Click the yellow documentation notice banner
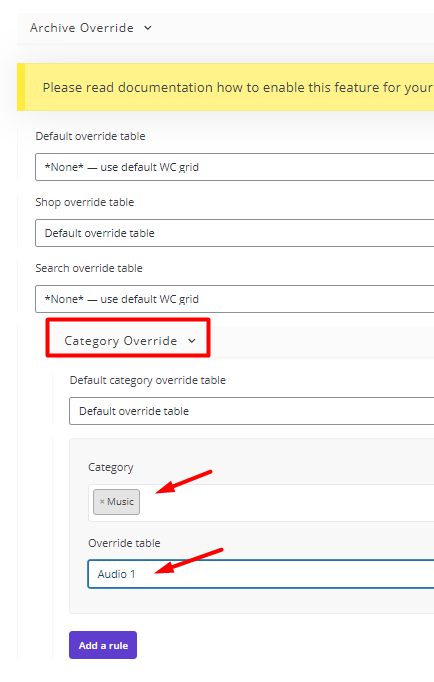Image resolution: width=434 pixels, height=682 pixels. tap(225, 87)
